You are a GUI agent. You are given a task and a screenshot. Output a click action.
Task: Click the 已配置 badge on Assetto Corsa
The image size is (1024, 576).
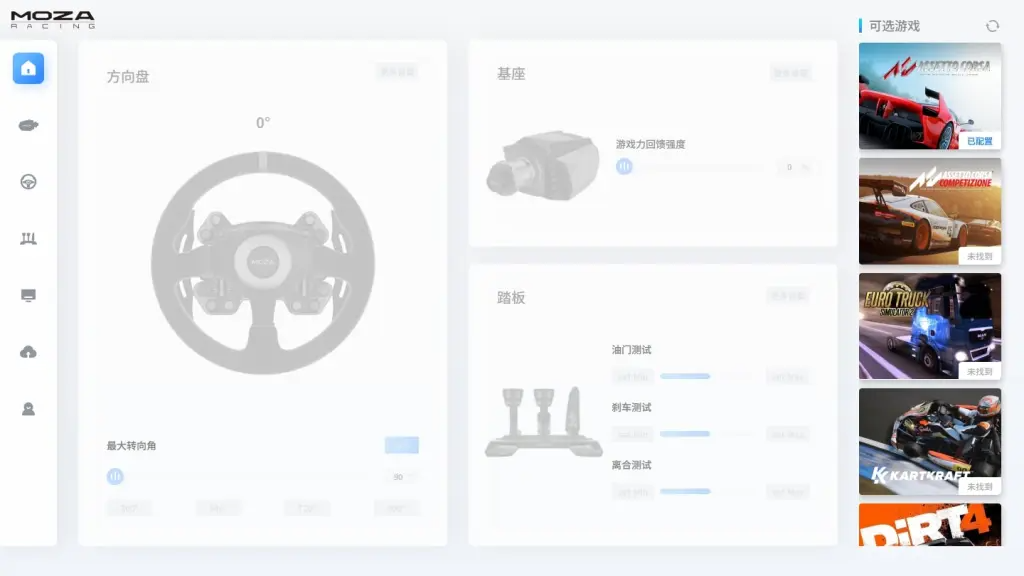click(979, 141)
